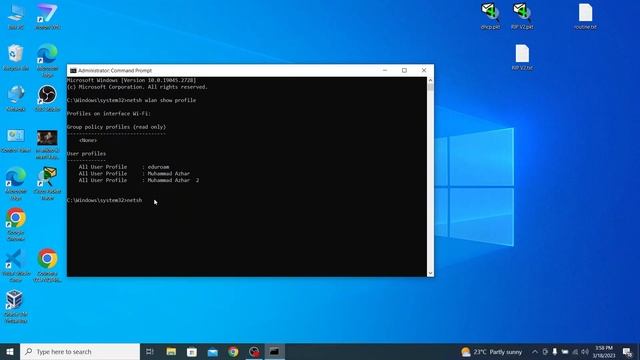Click the battery tray icon
Image resolution: width=640 pixels, height=360 pixels.
565,351
